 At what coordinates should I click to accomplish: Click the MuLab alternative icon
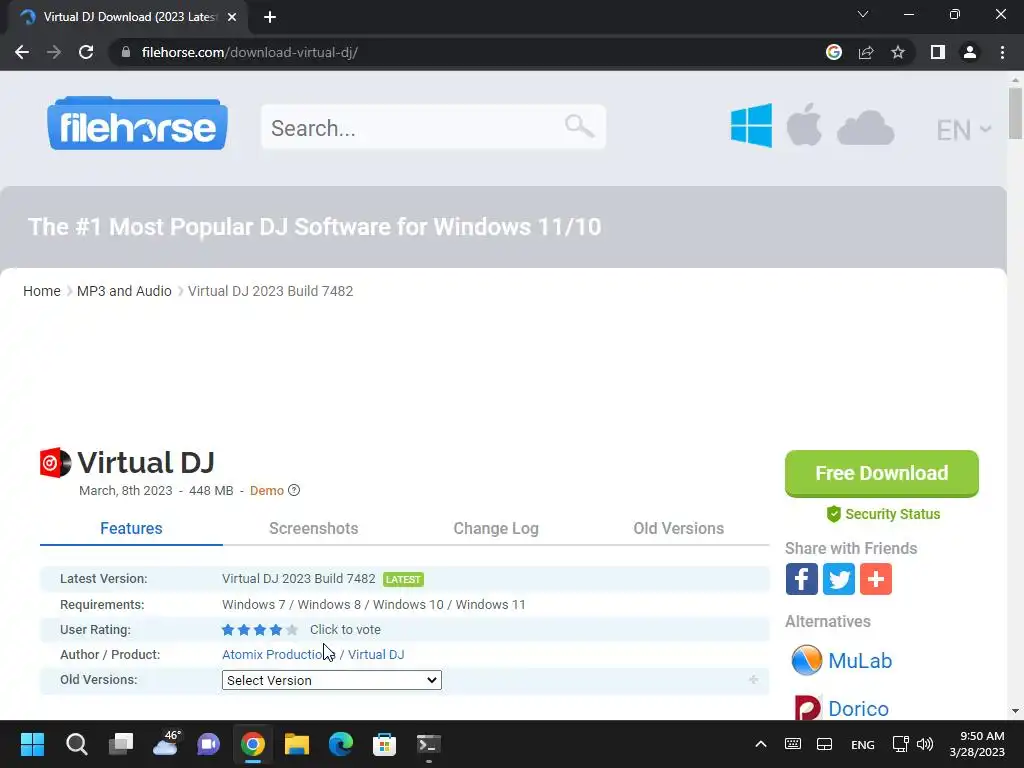pos(807,660)
